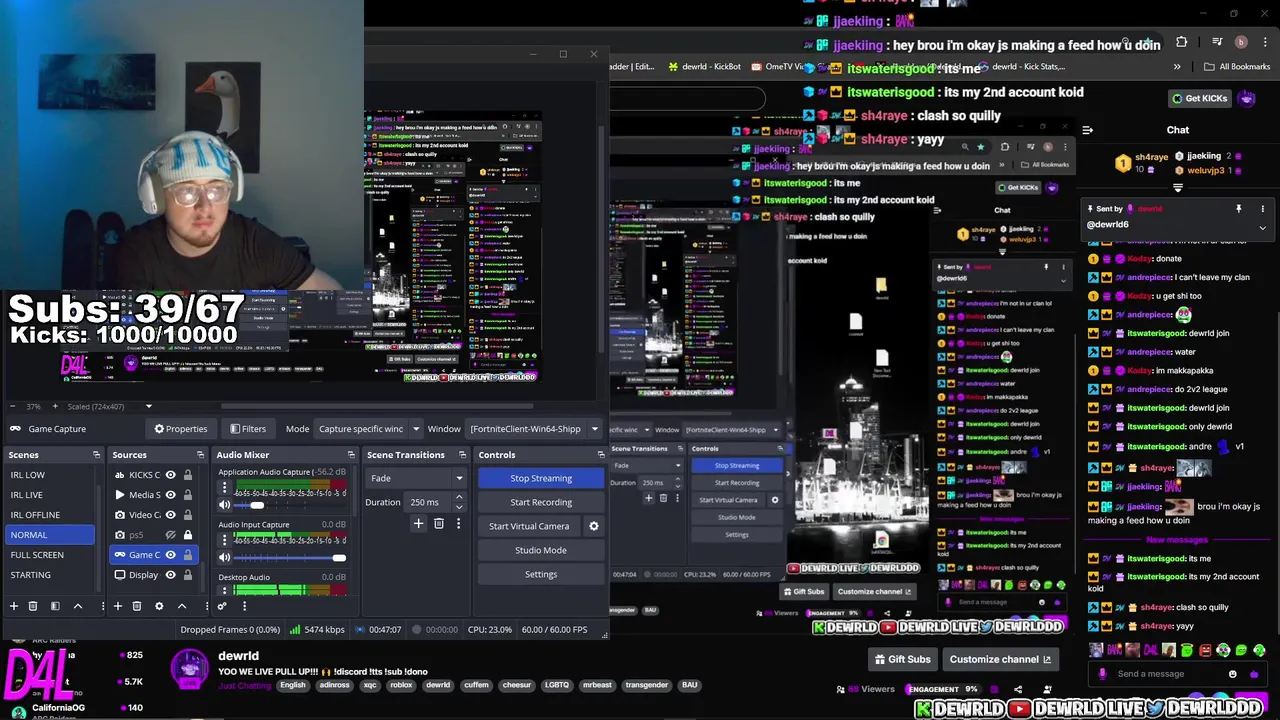Image resolution: width=1280 pixels, height=720 pixels.
Task: Show the hidden ps5 source
Action: coord(170,535)
